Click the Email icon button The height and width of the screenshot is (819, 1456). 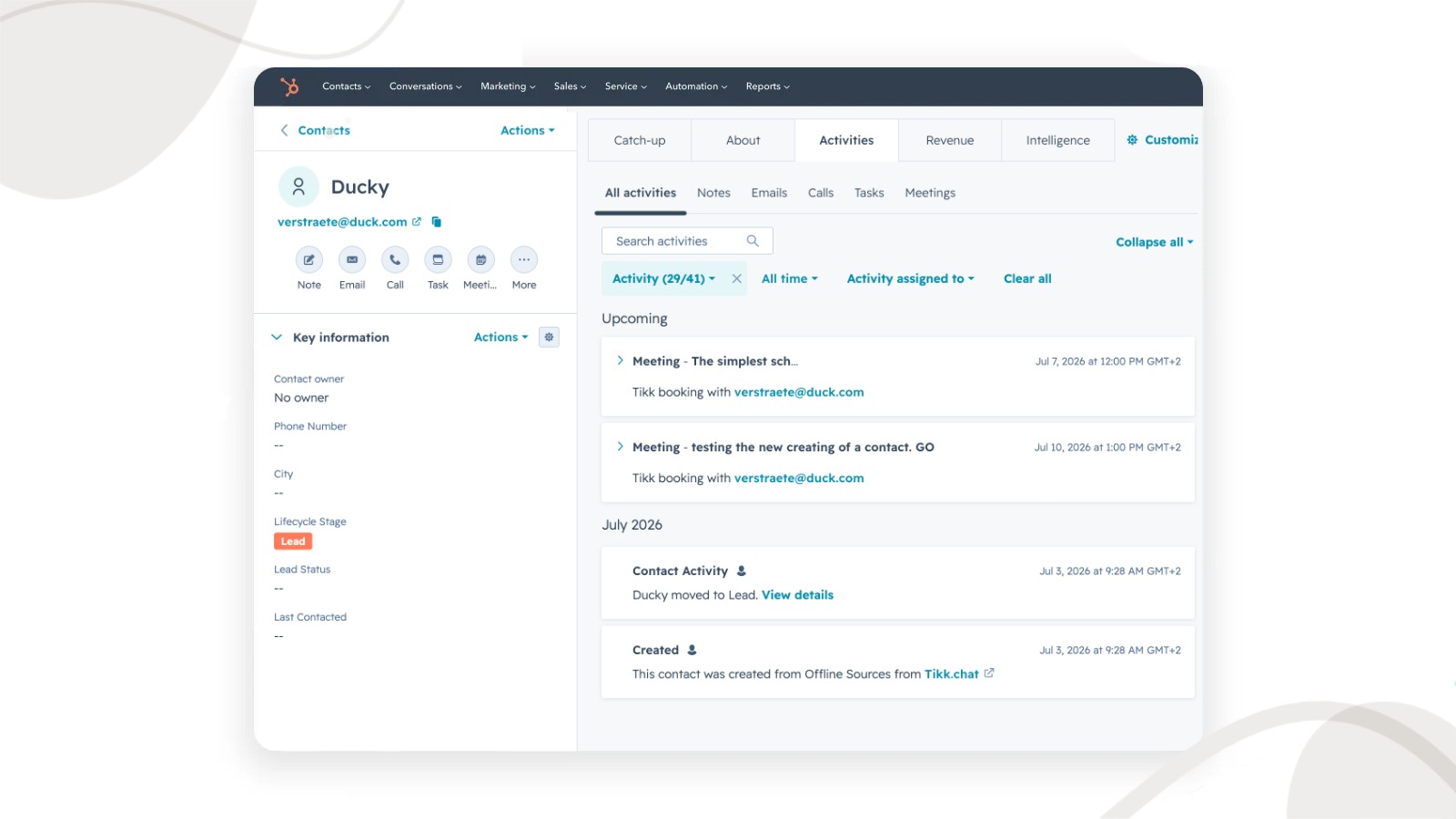tap(352, 259)
